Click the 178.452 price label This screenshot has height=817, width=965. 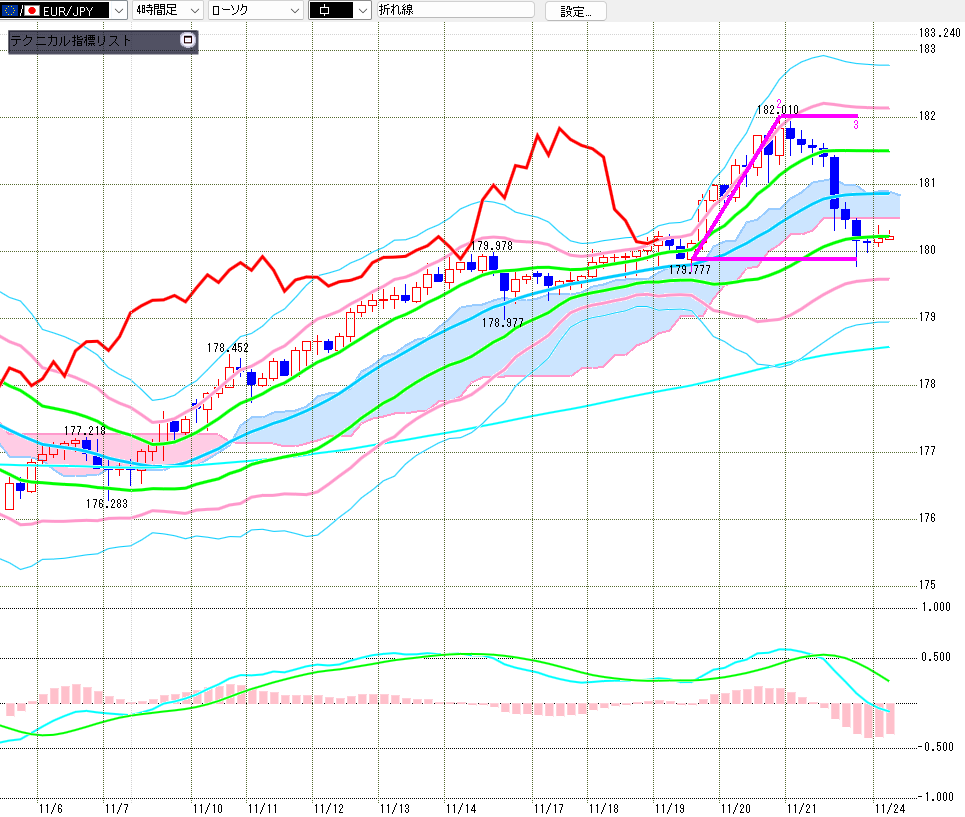click(228, 347)
